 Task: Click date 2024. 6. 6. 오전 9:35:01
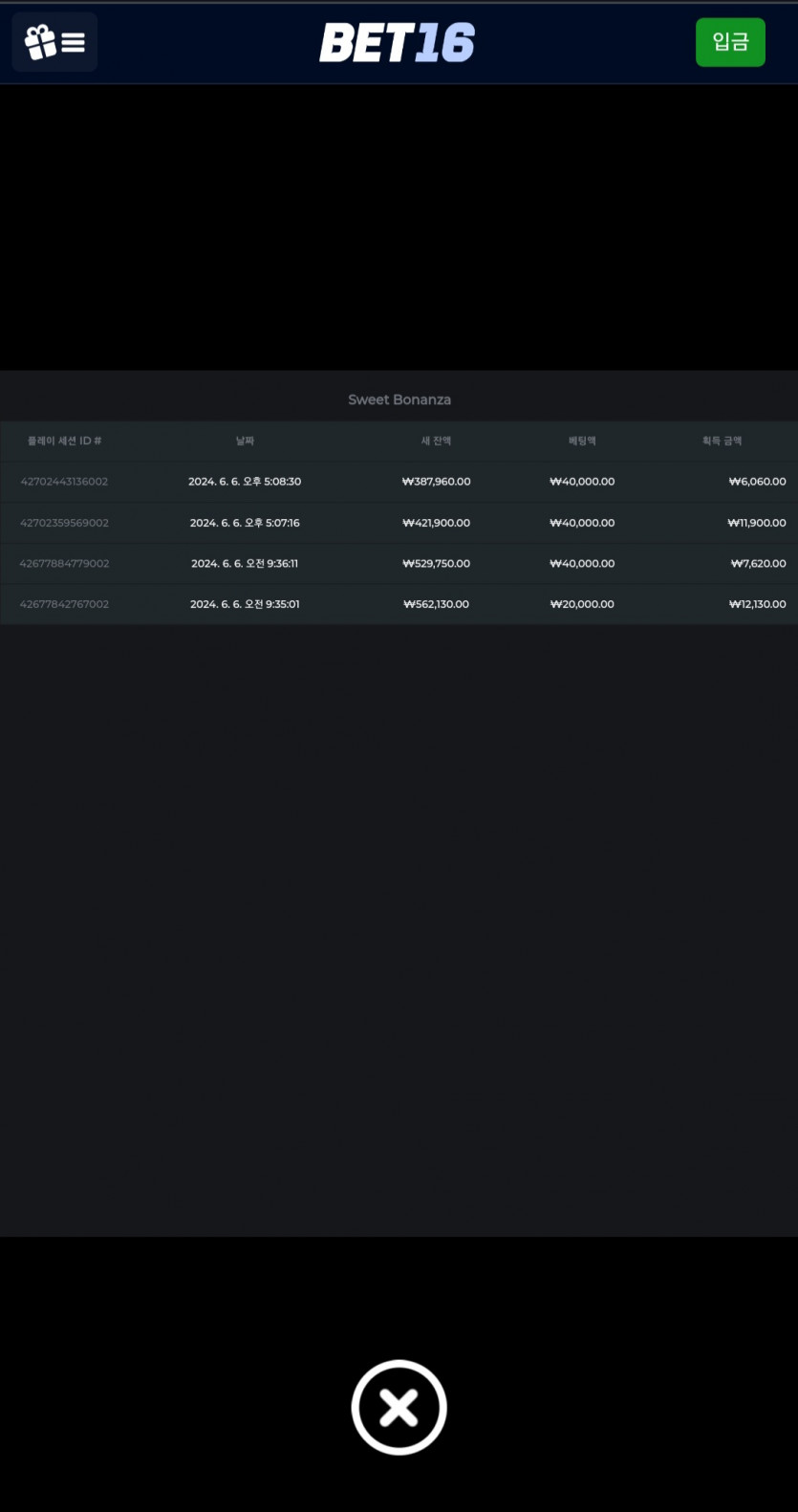[245, 604]
